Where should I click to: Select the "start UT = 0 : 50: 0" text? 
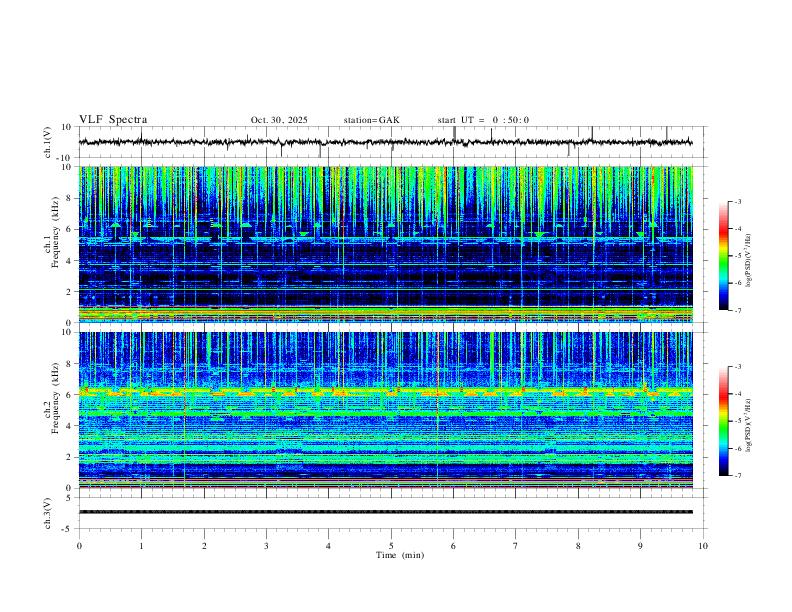pyautogui.click(x=483, y=120)
